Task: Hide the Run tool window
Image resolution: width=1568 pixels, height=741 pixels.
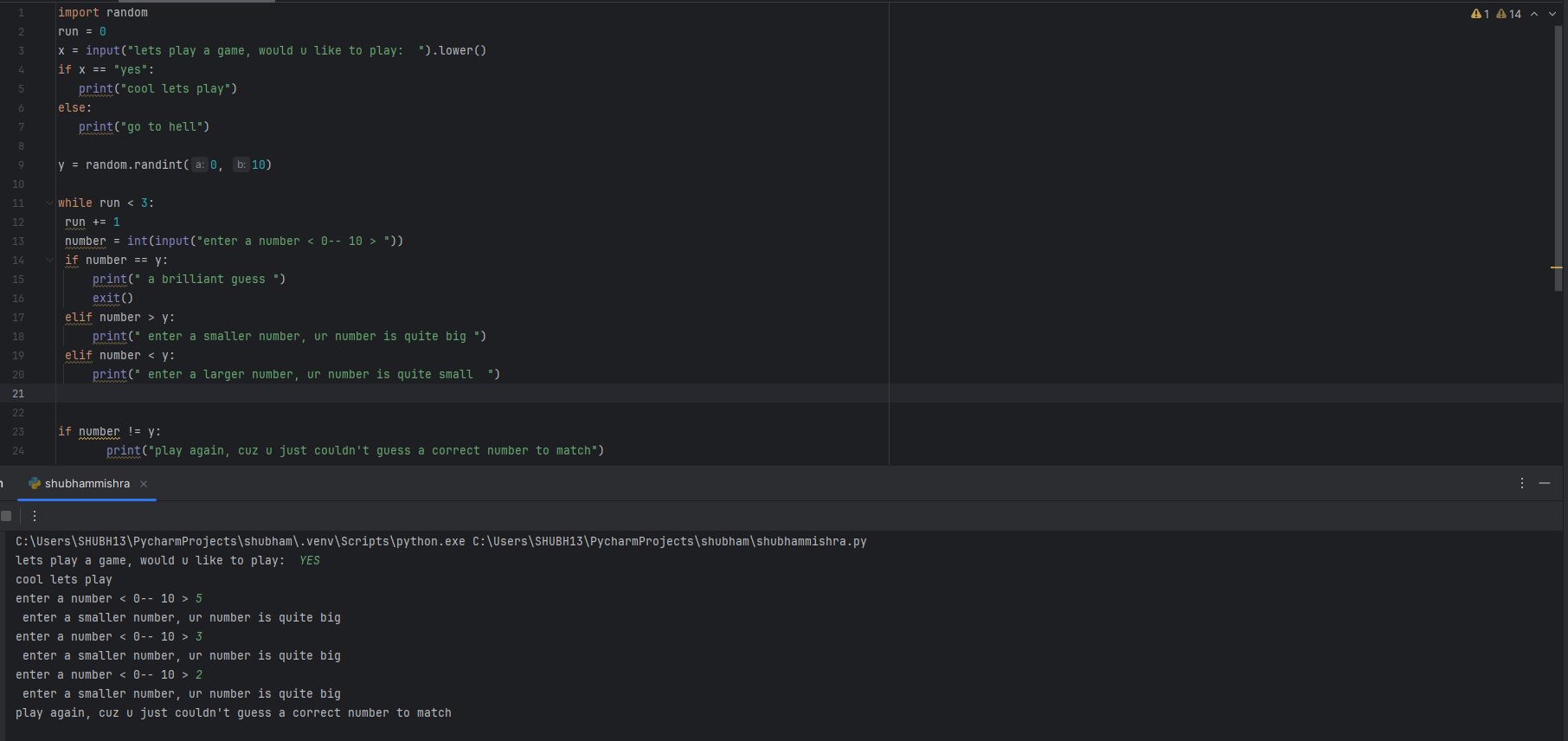Action: click(1545, 483)
